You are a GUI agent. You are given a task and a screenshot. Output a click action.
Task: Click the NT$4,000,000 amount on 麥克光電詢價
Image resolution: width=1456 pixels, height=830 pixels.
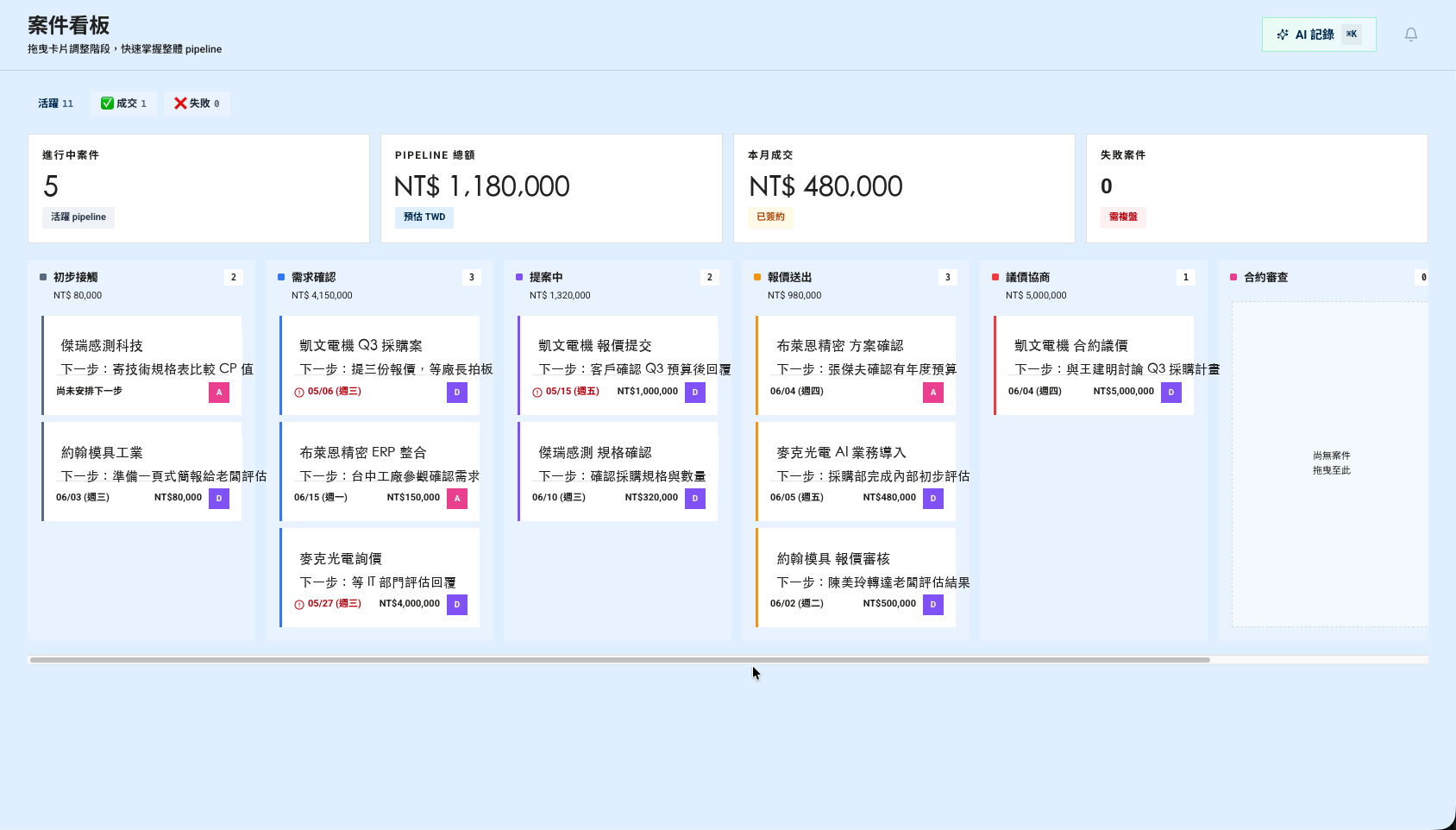410,604
